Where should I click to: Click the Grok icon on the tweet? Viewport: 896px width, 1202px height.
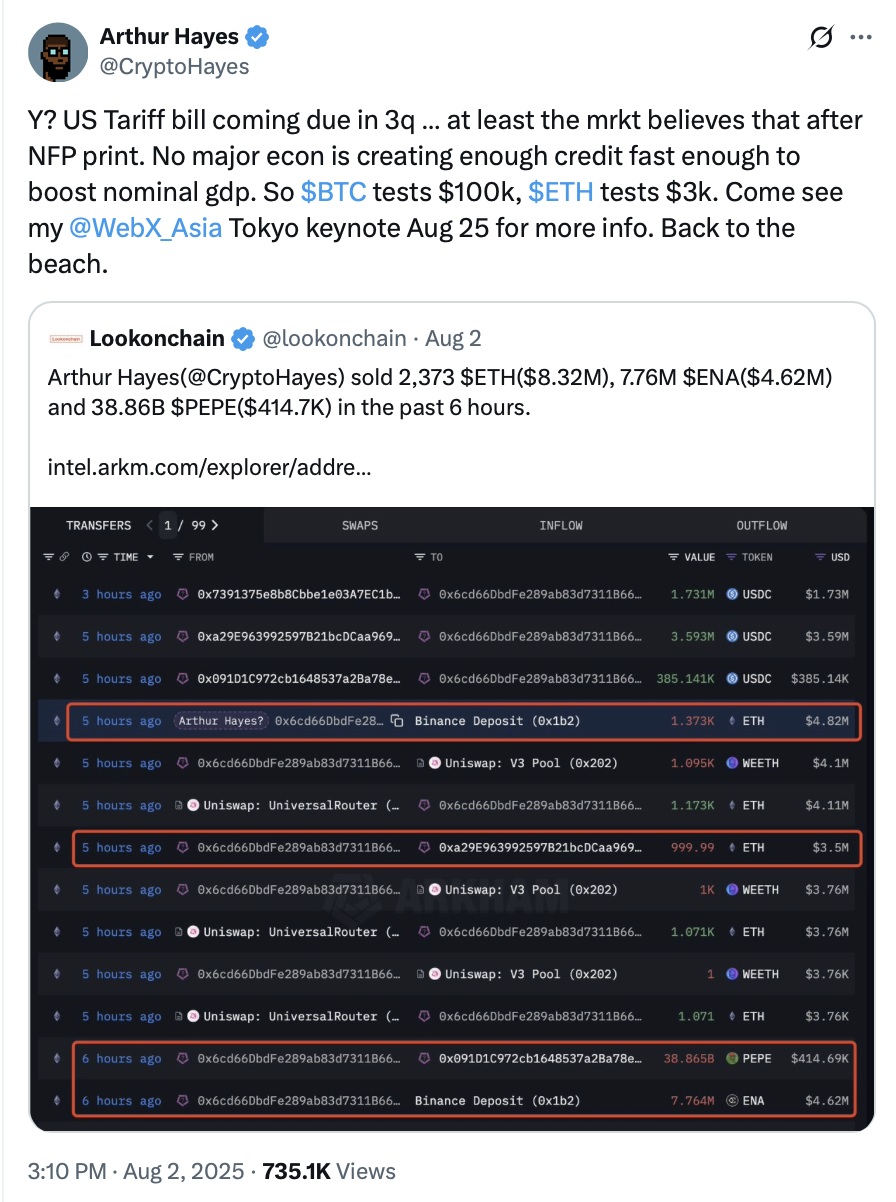821,38
